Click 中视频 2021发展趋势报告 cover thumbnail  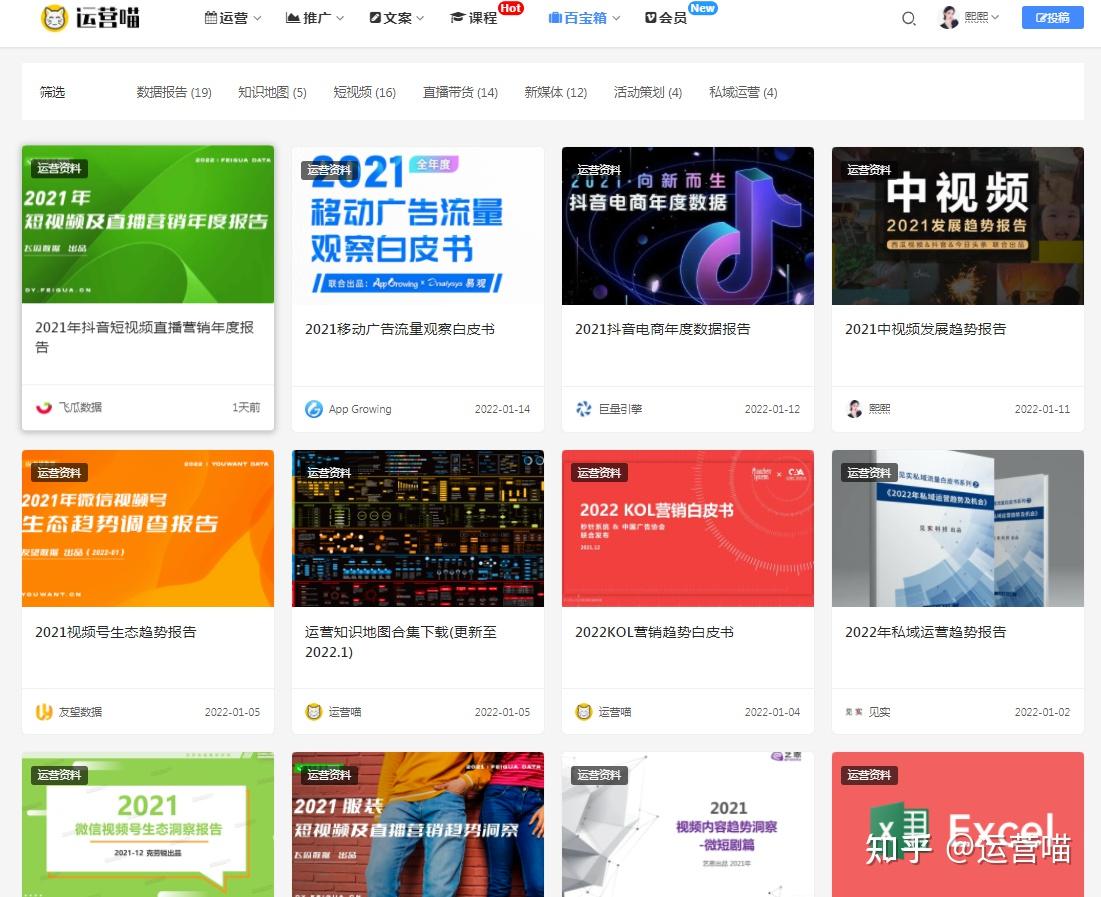pos(958,225)
